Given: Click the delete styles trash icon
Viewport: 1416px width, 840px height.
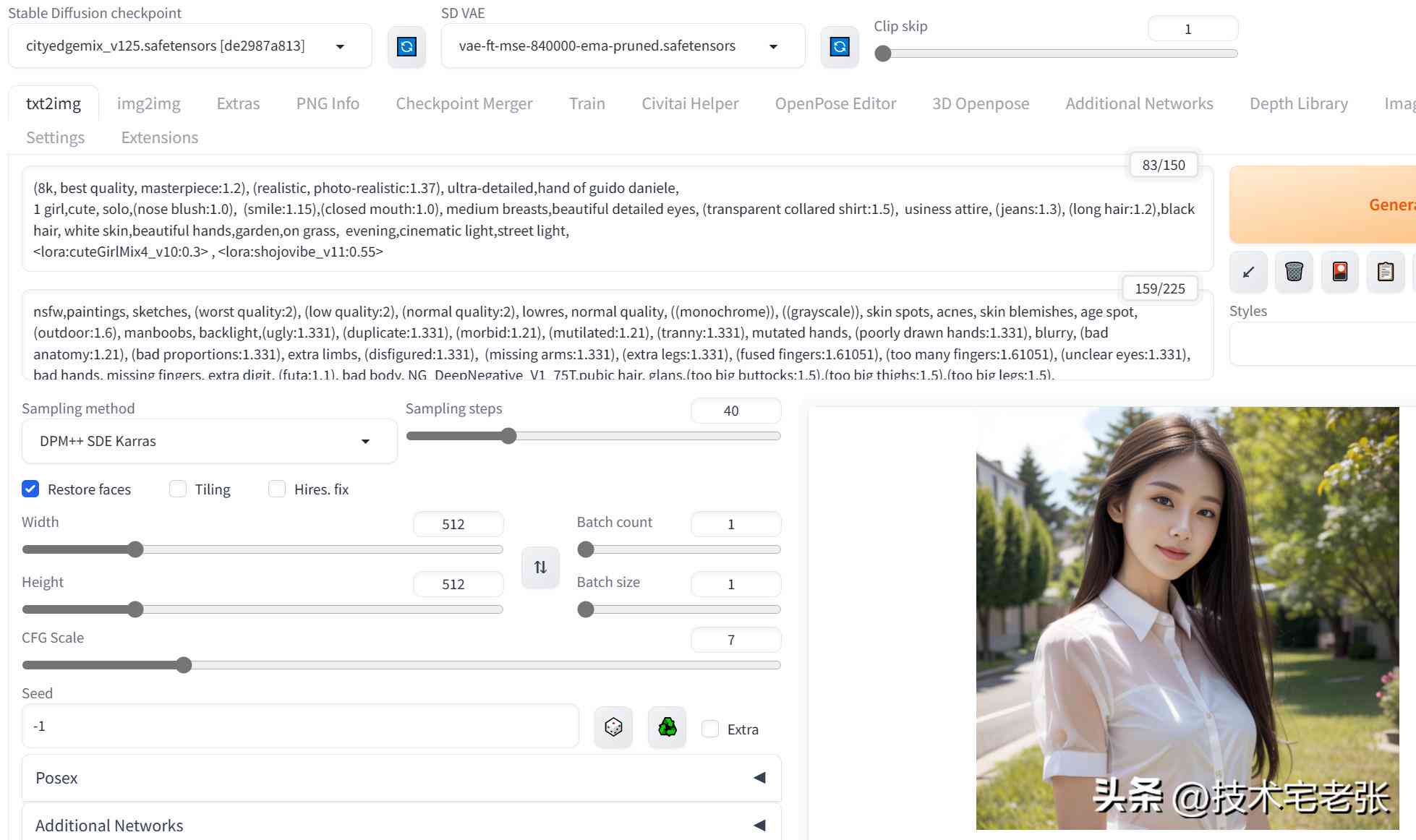Looking at the screenshot, I should [1294, 271].
